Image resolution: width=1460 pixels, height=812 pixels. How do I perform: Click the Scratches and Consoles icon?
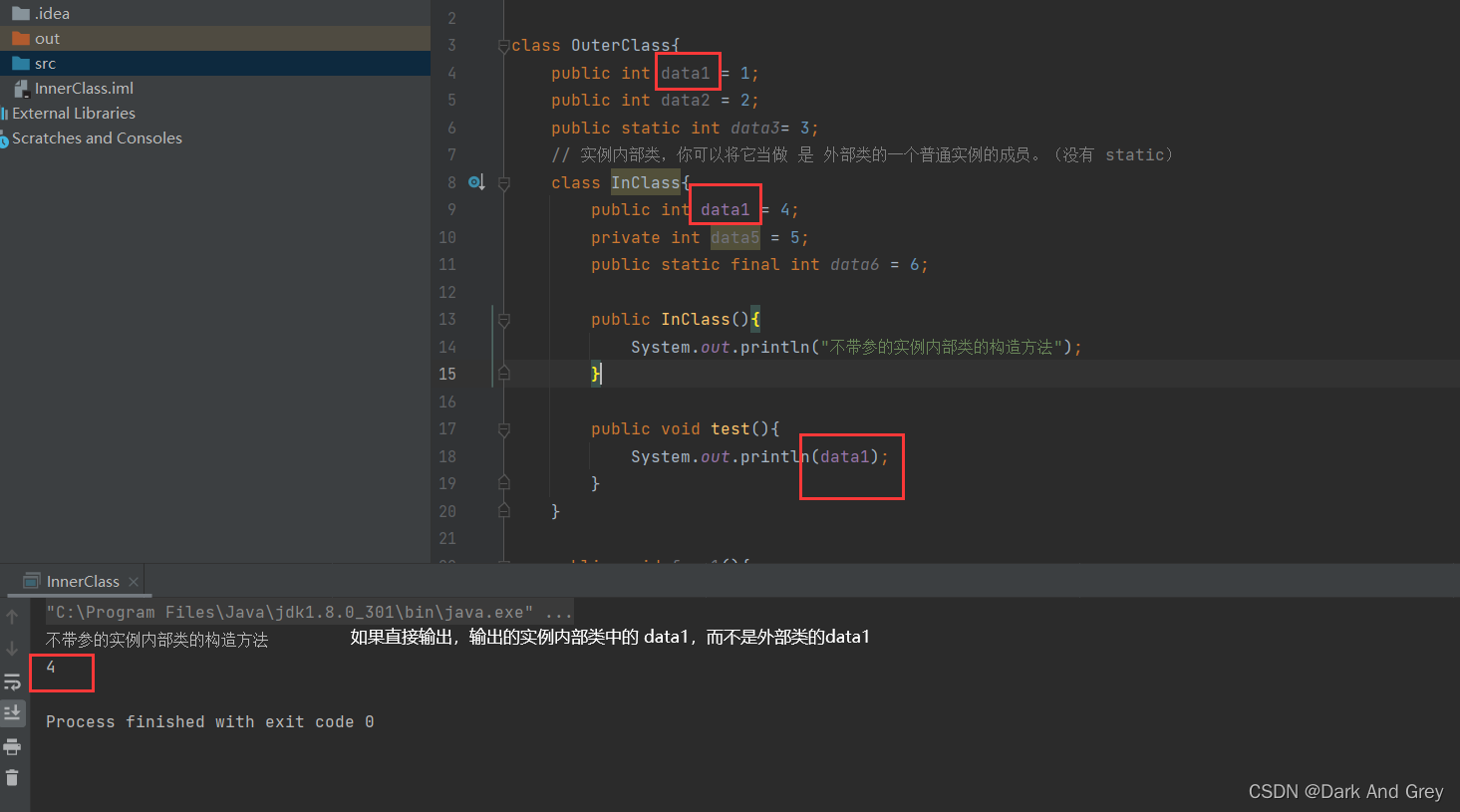click(x=4, y=138)
